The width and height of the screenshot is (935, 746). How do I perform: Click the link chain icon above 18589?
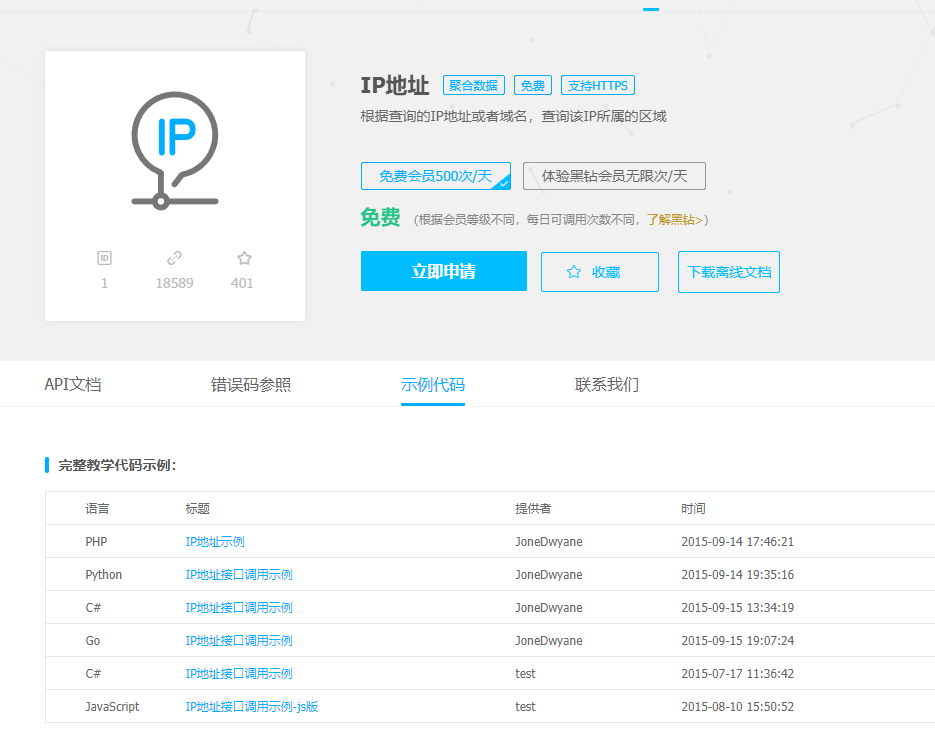(174, 258)
